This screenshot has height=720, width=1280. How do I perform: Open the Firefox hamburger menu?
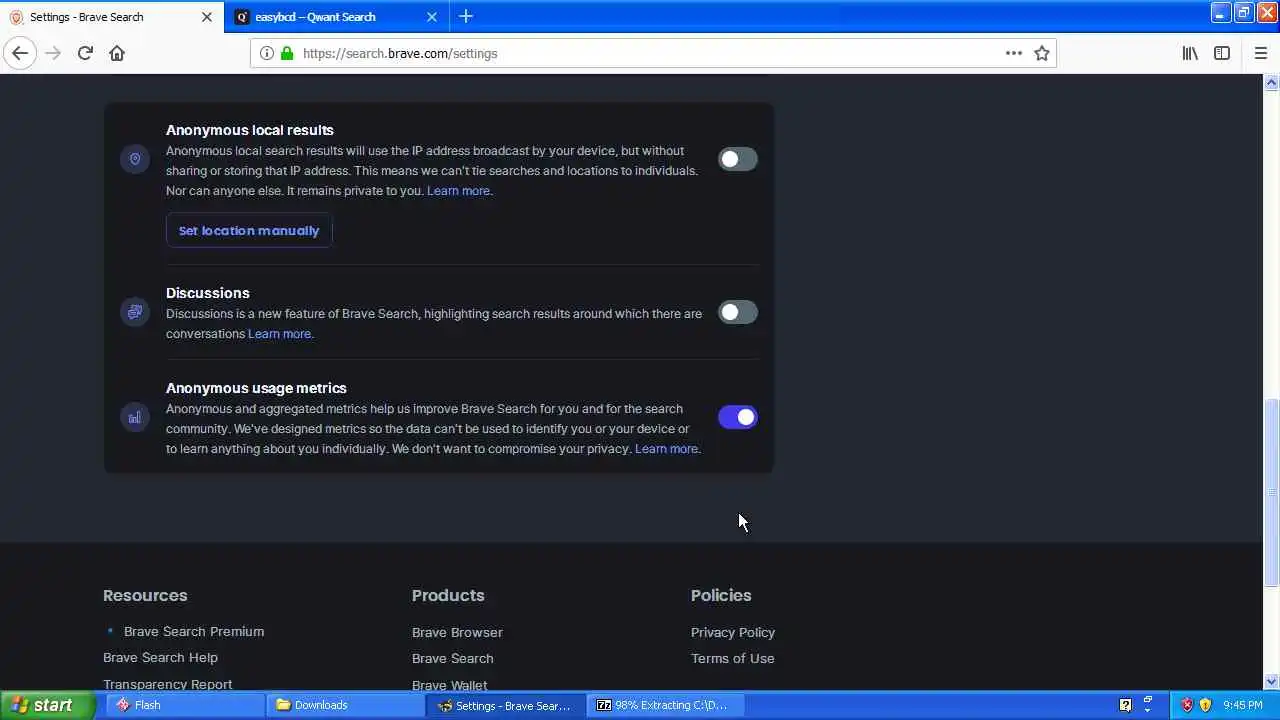[1260, 53]
